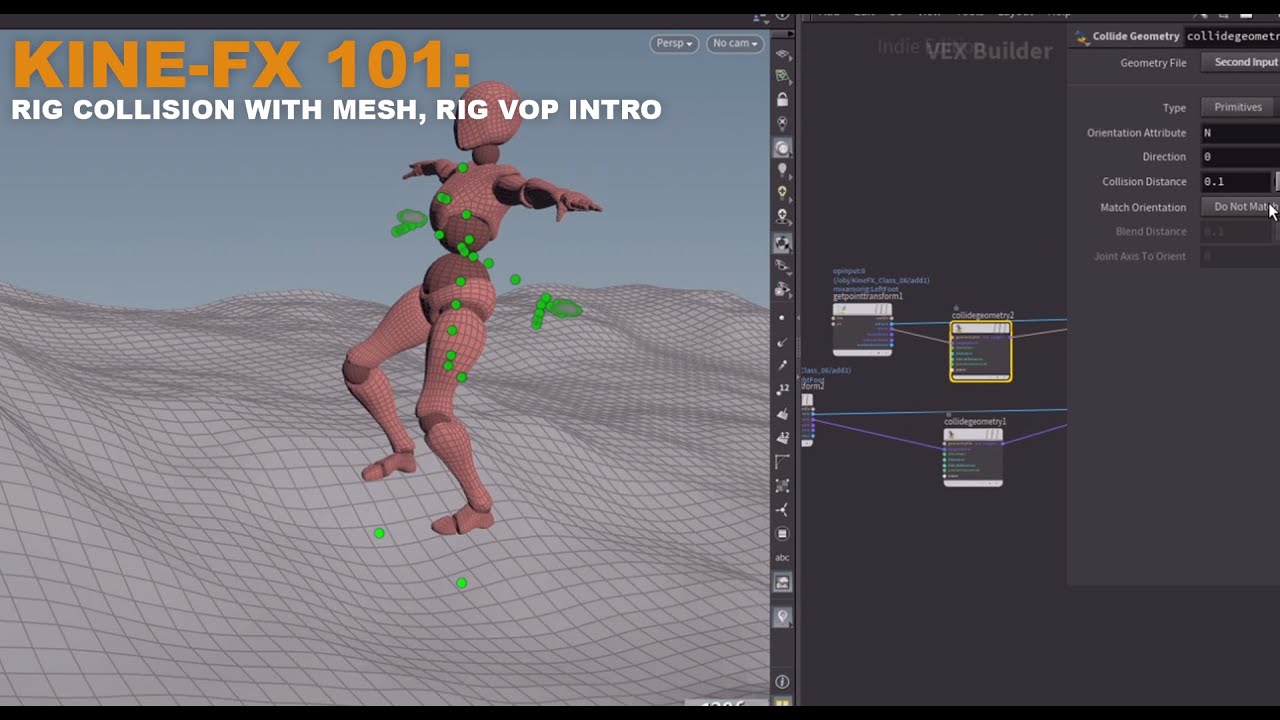Toggle display point numbers icon
The image size is (1280, 720).
coord(783,389)
